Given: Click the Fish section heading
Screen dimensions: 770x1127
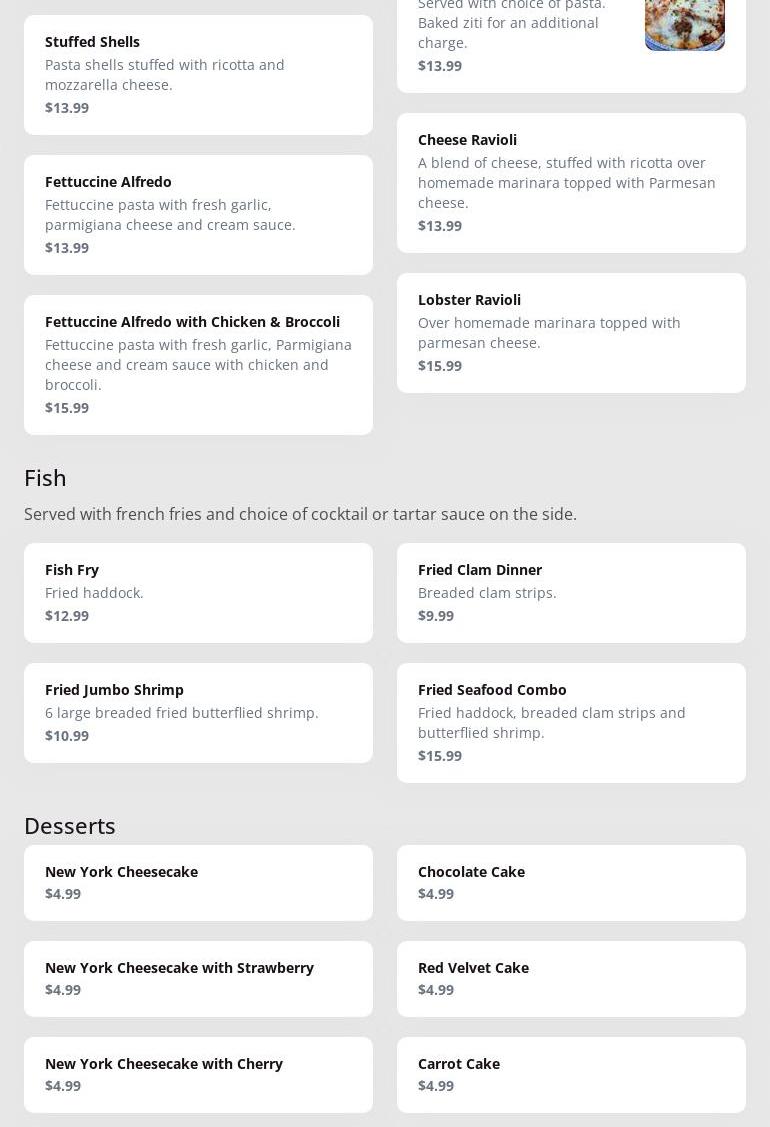Looking at the screenshot, I should pos(45,478).
